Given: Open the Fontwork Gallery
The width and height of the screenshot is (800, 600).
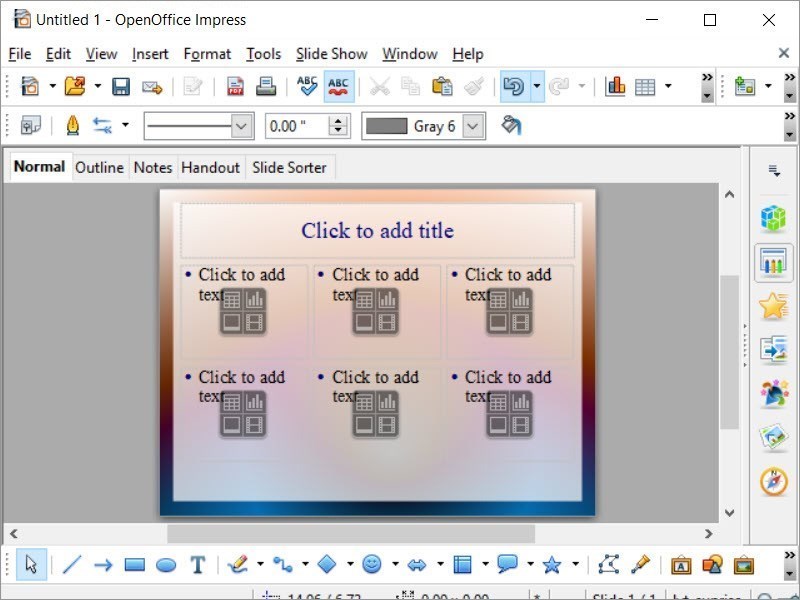Looking at the screenshot, I should point(681,565).
